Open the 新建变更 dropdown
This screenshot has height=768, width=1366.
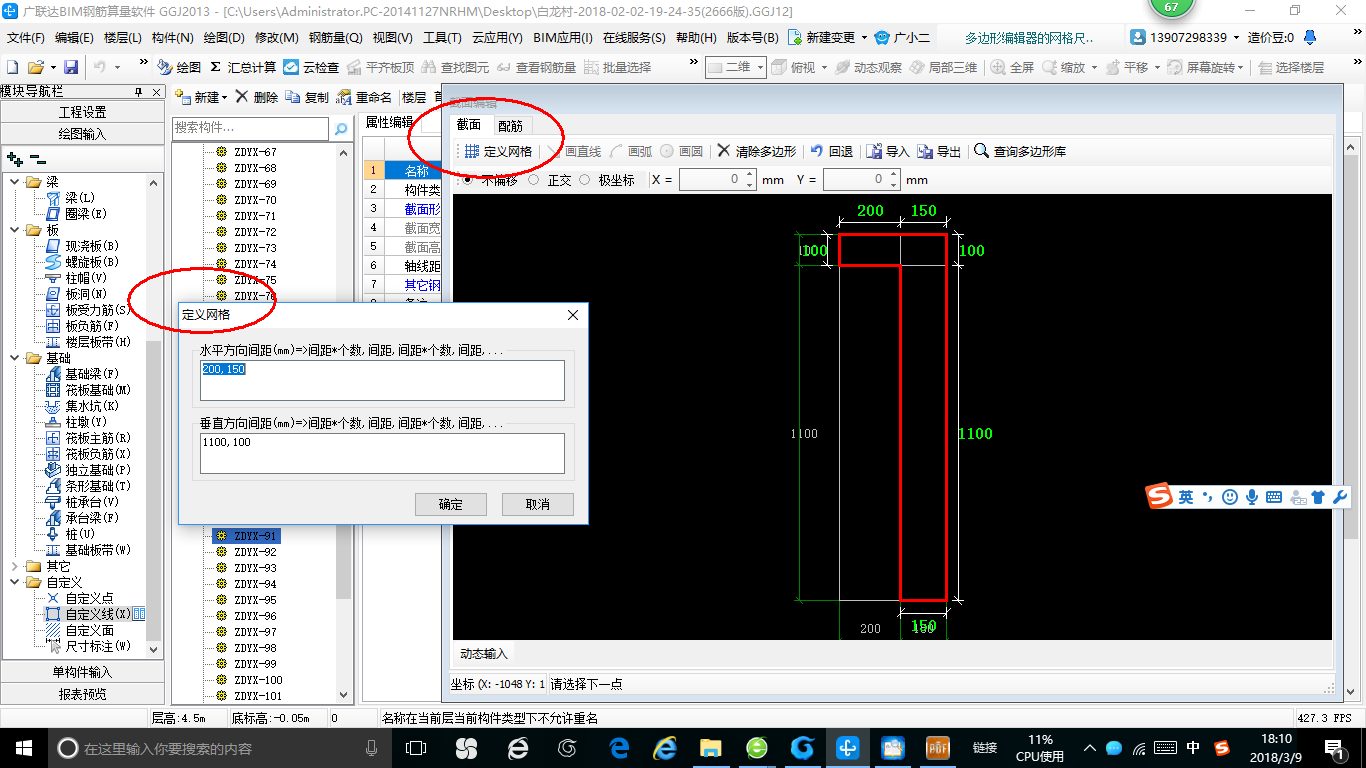pyautogui.click(x=864, y=37)
